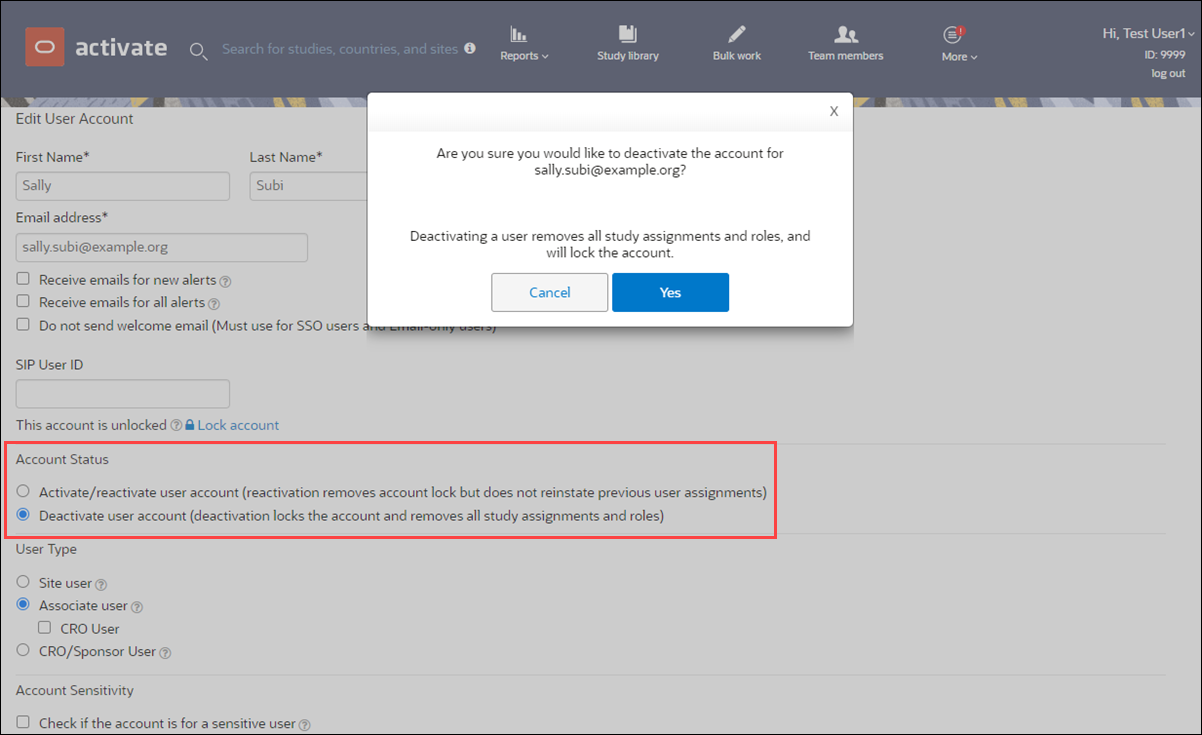1202x735 pixels.
Task: Open the More menu icon
Action: pyautogui.click(x=953, y=35)
